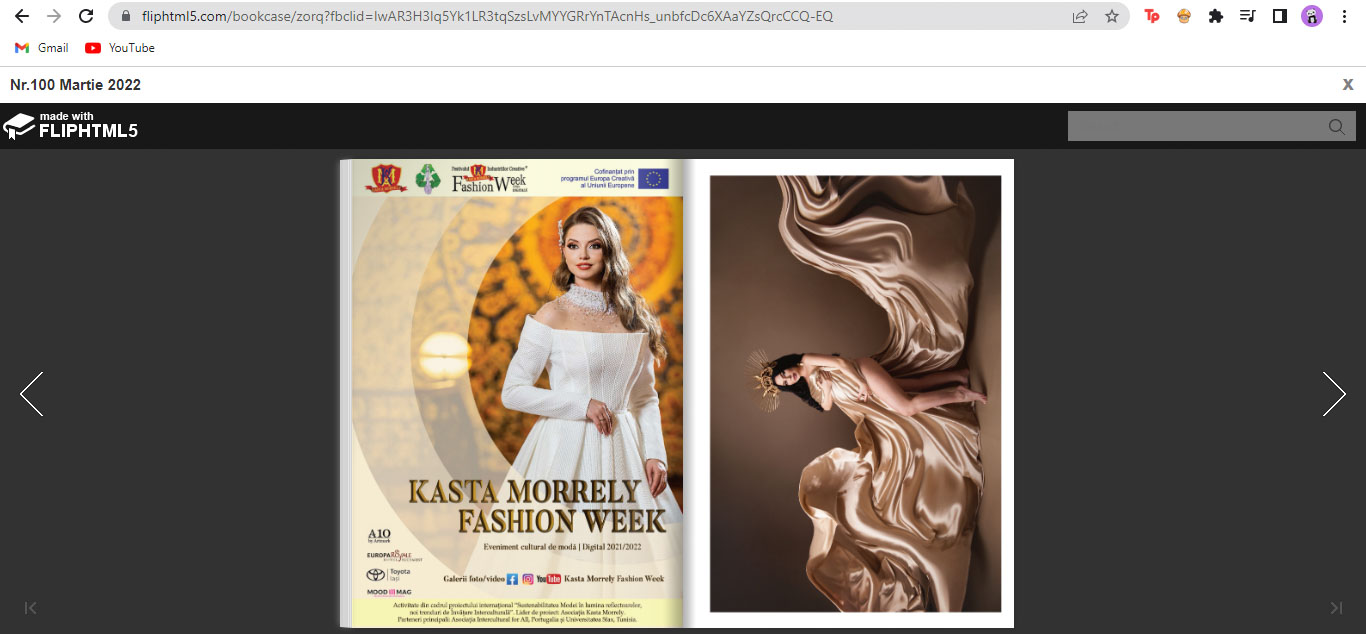
Task: Click the search magnifier icon
Action: (x=1337, y=127)
